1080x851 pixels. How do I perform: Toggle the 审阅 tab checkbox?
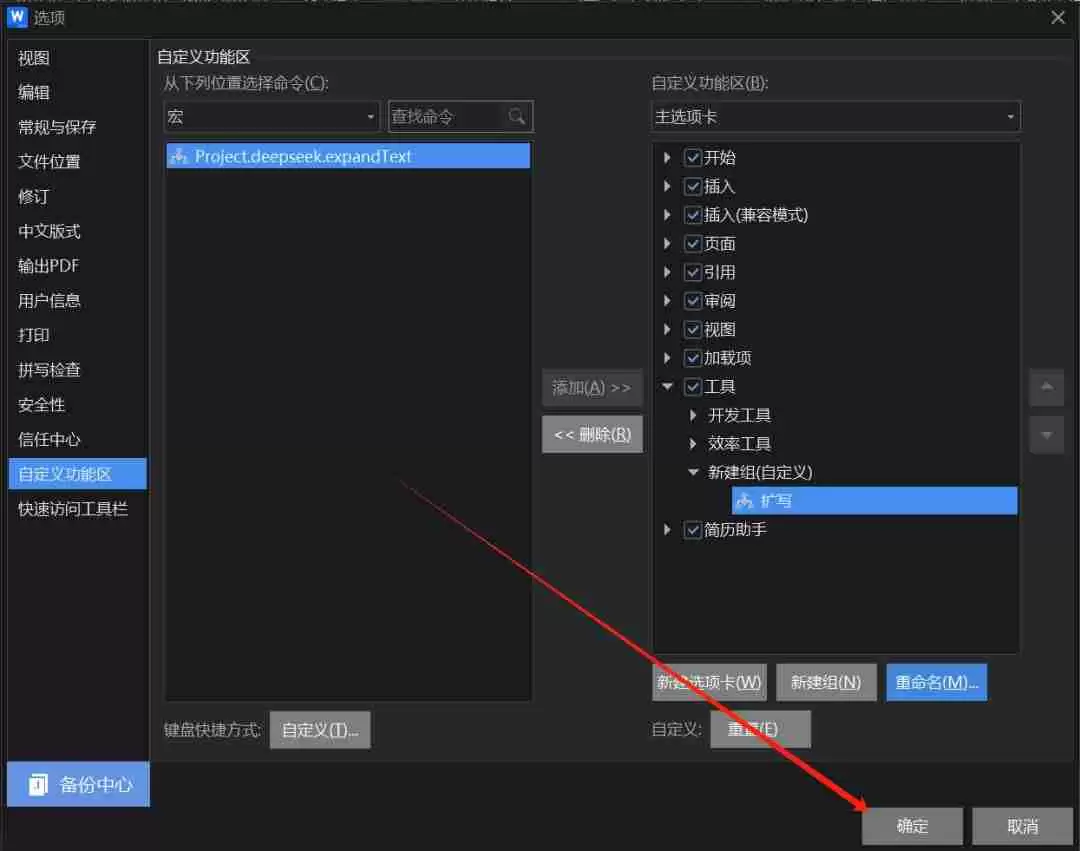click(x=692, y=301)
